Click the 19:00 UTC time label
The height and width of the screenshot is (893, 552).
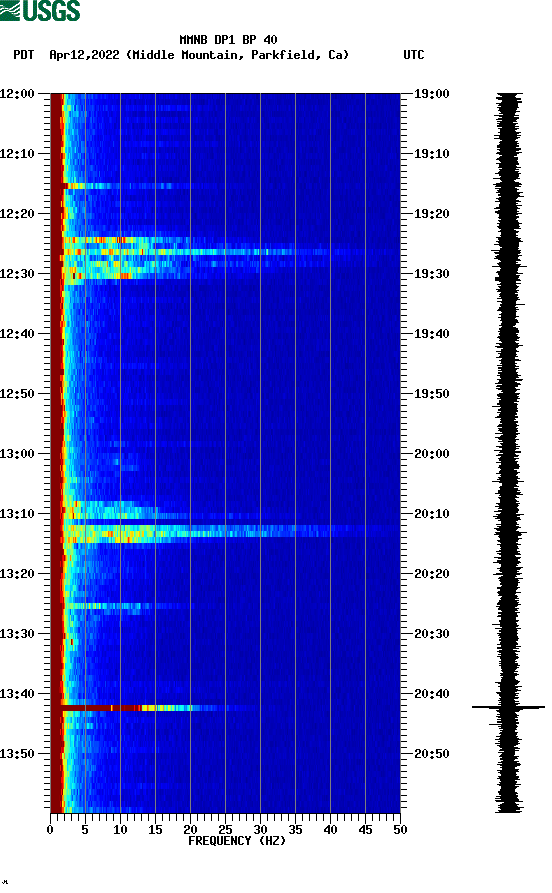[x=432, y=94]
